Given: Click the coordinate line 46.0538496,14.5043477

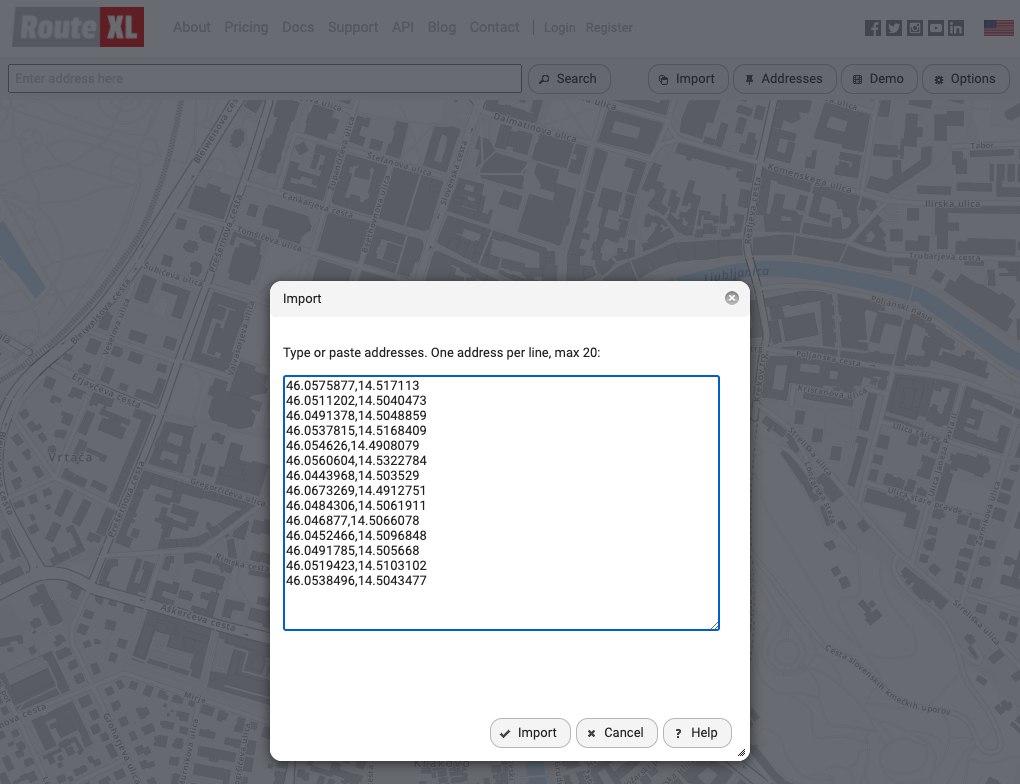Looking at the screenshot, I should [x=356, y=580].
